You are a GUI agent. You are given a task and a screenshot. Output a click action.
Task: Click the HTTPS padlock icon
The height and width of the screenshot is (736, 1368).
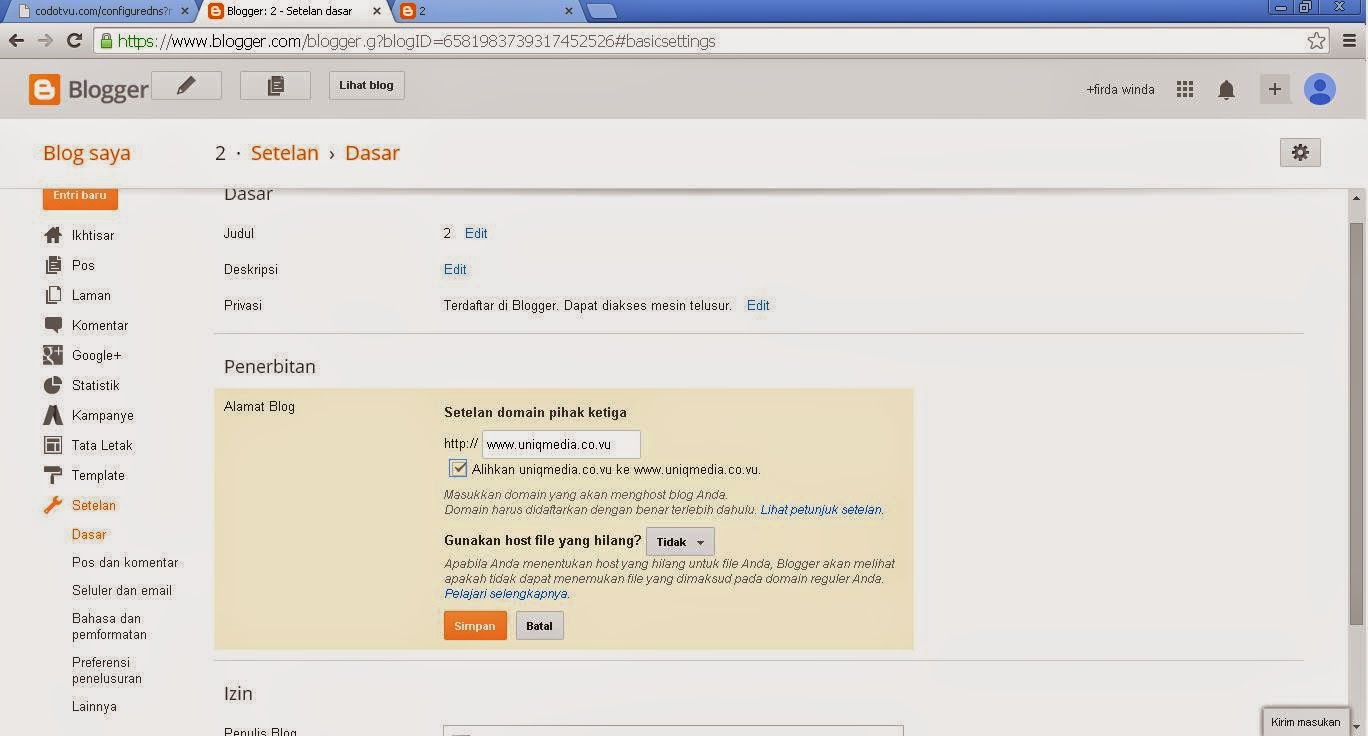(x=106, y=41)
